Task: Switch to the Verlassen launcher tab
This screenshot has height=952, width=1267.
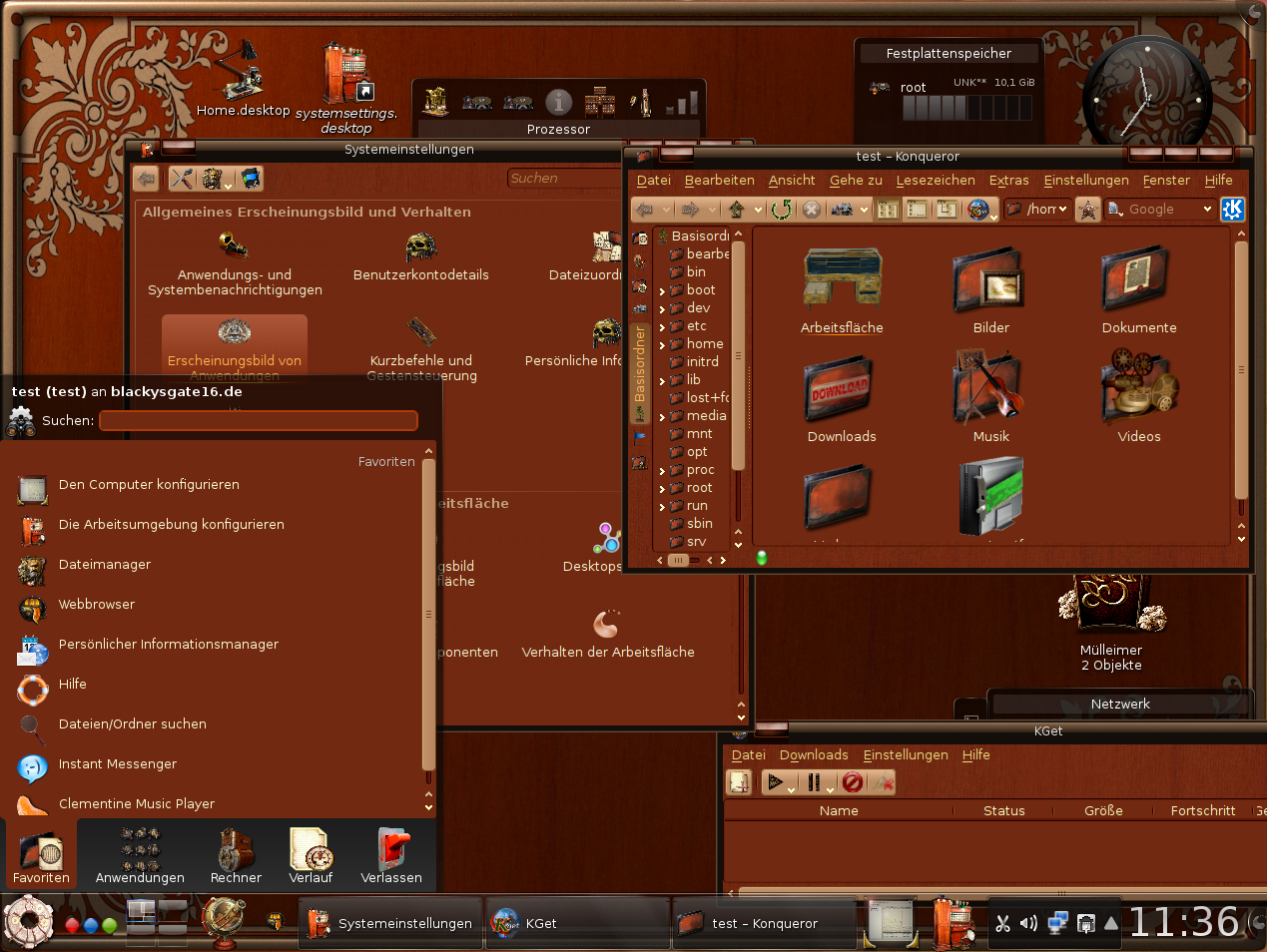Action: coord(391,855)
